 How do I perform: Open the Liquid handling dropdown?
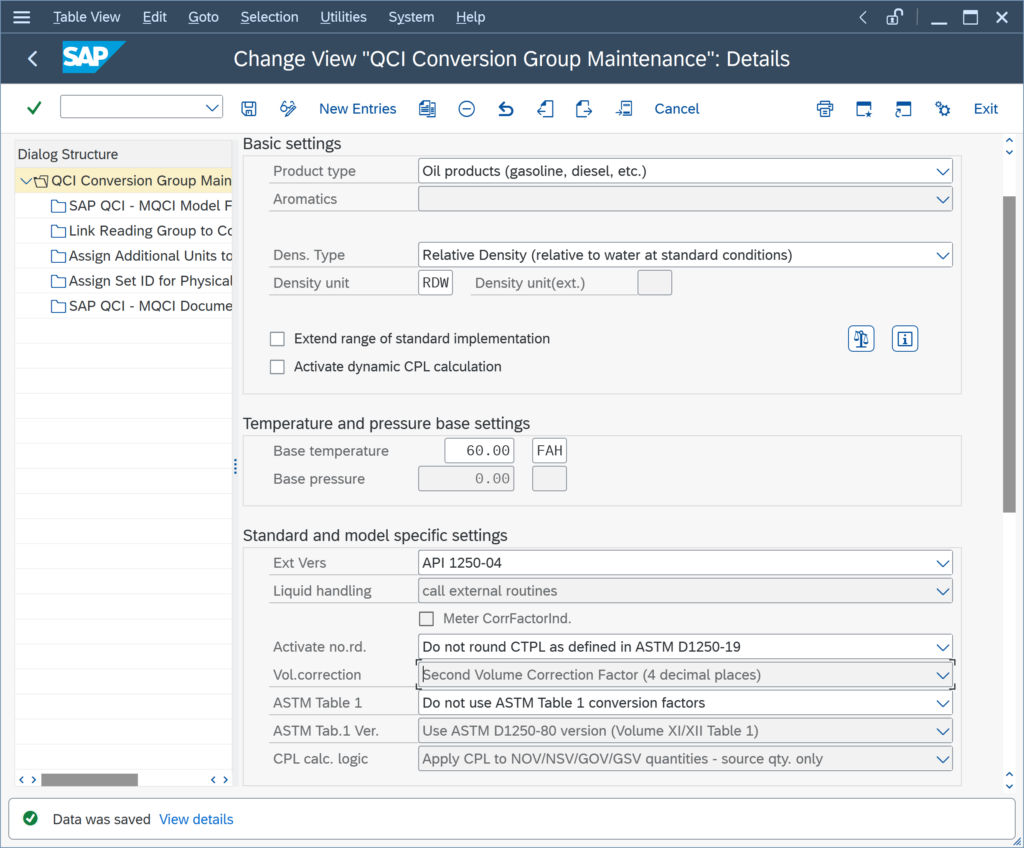pos(942,591)
